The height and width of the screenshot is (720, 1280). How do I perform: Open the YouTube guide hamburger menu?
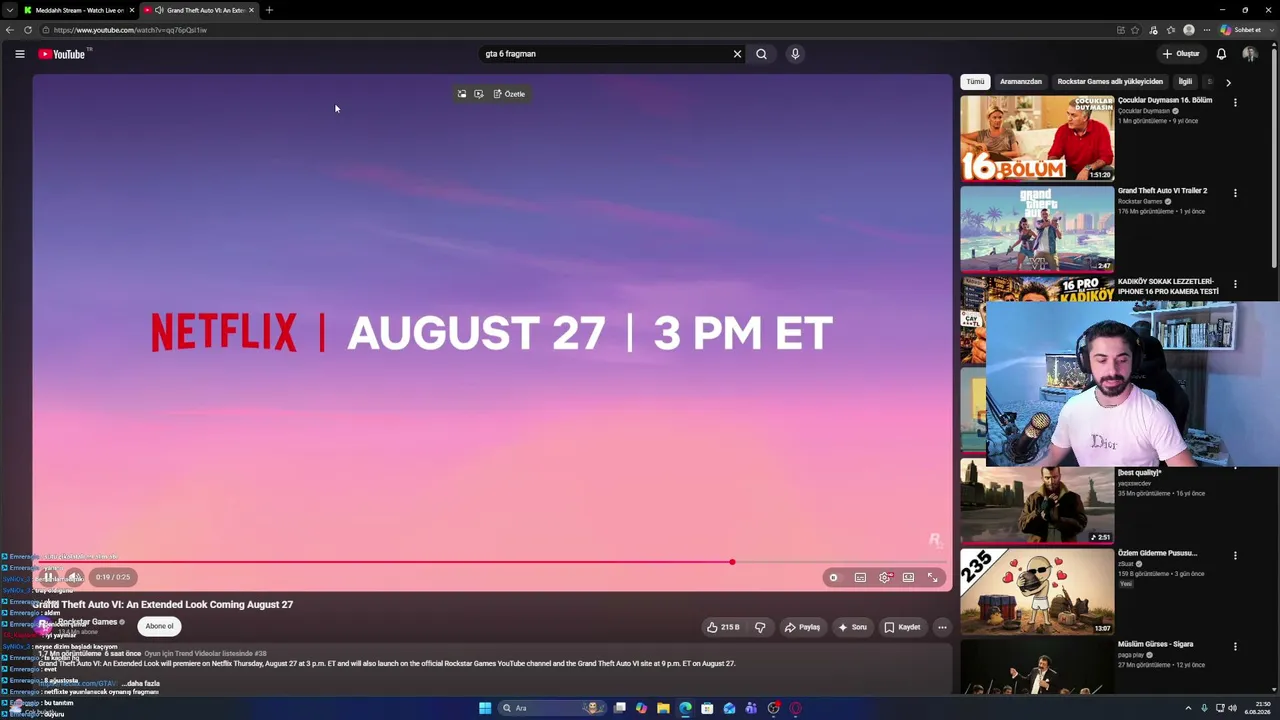point(20,54)
